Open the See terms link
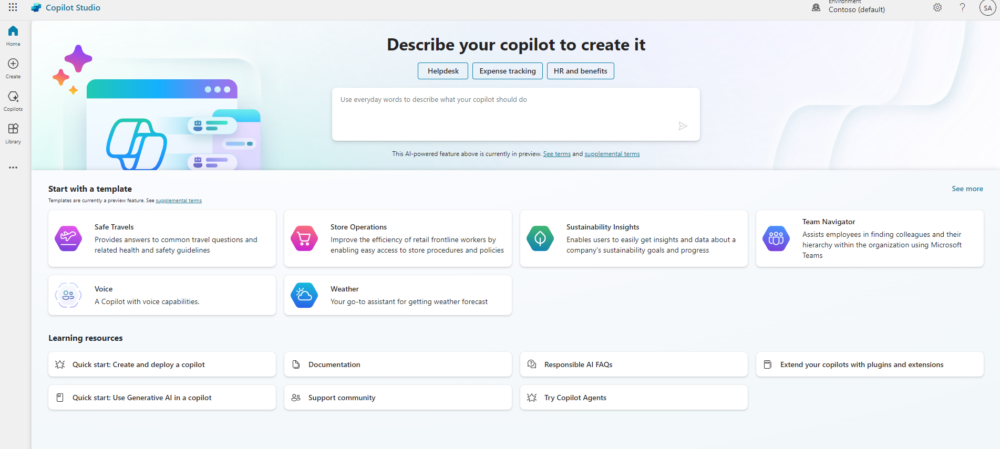Screen dimensions: 1000x449 (x=557, y=154)
